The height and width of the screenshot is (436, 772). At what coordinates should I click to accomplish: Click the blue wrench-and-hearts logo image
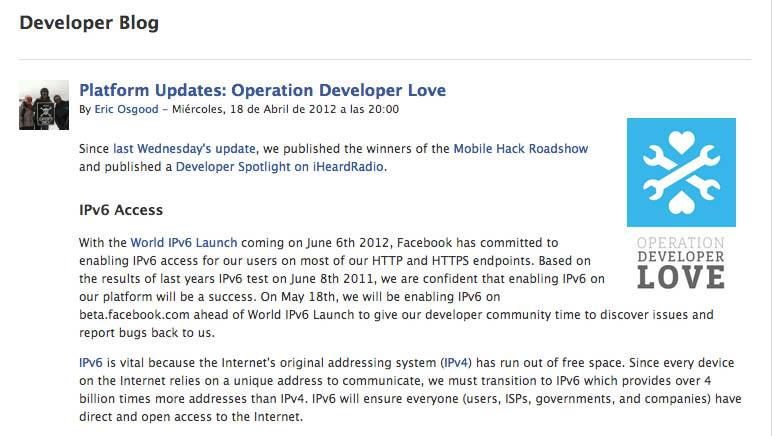coord(681,172)
